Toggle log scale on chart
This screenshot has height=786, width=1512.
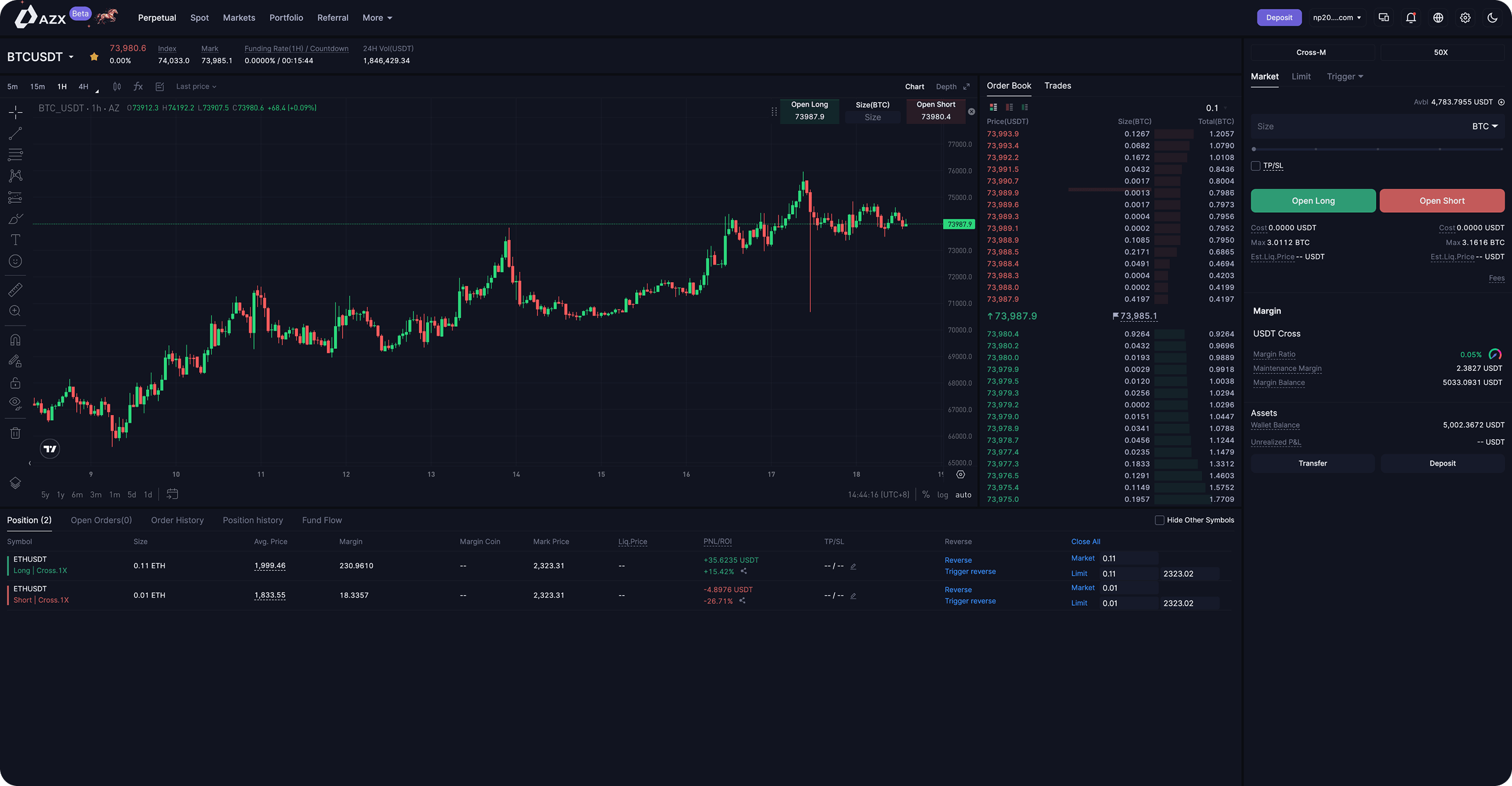(x=942, y=495)
